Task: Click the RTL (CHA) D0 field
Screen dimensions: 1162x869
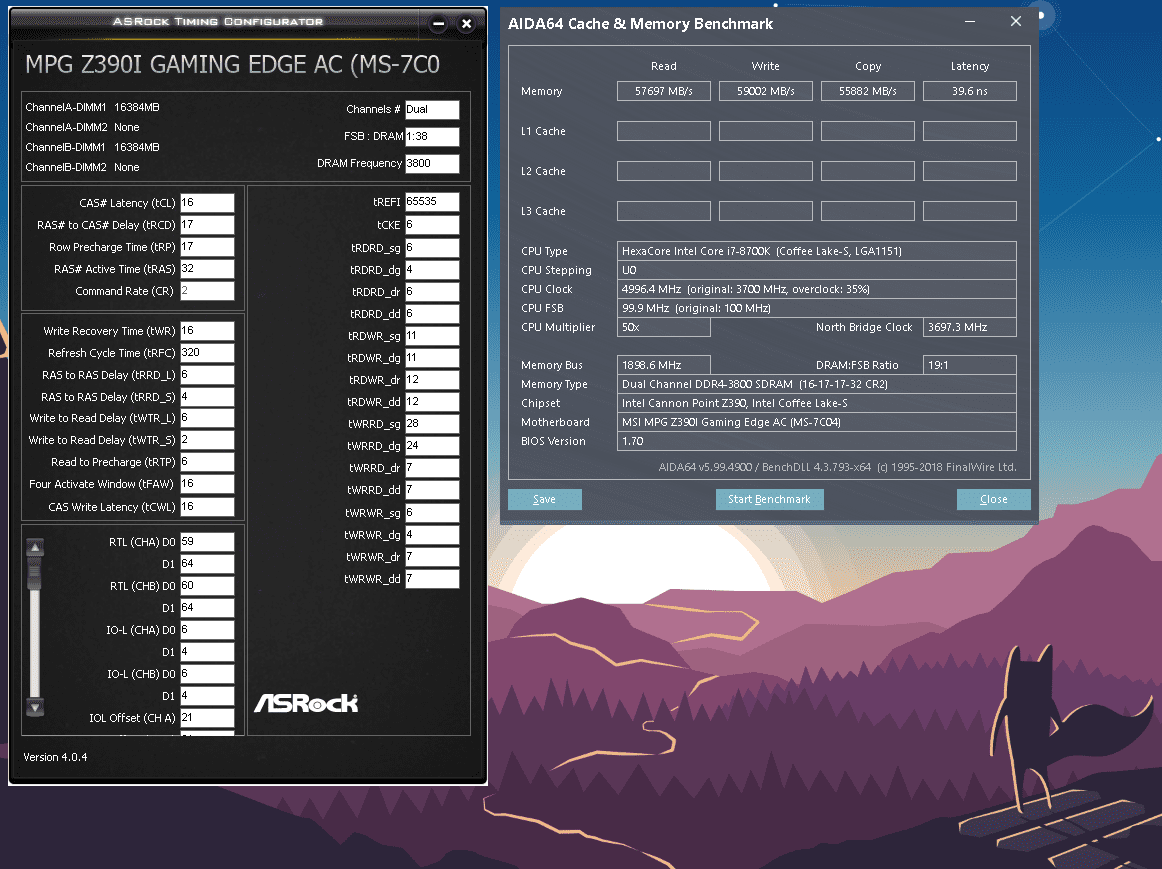Action: (x=208, y=542)
